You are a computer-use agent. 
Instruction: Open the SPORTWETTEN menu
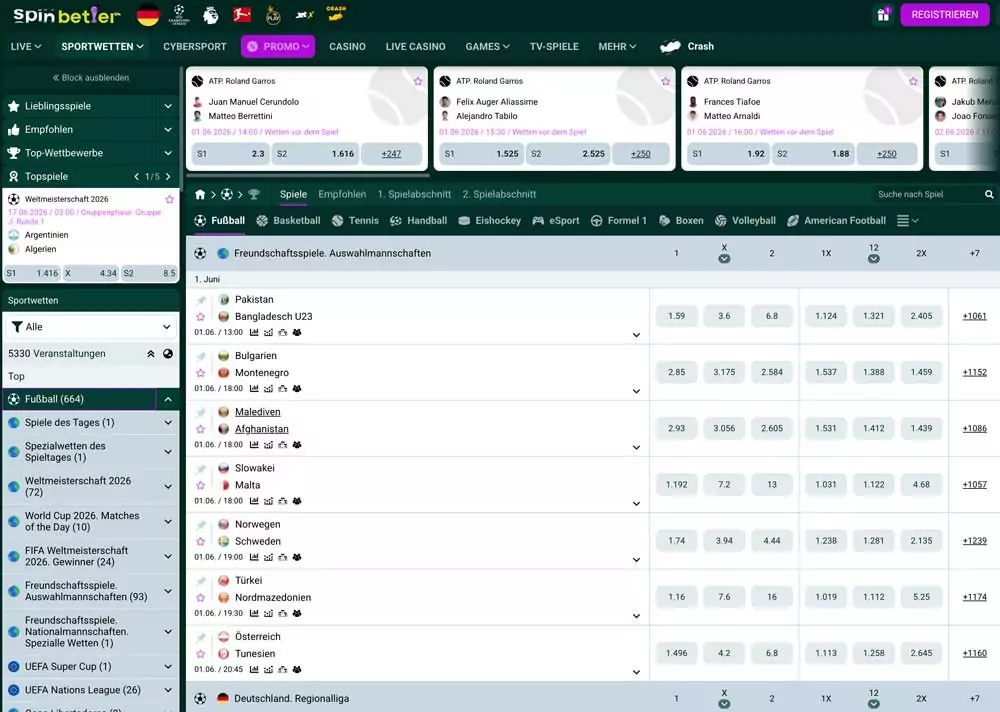[102, 47]
